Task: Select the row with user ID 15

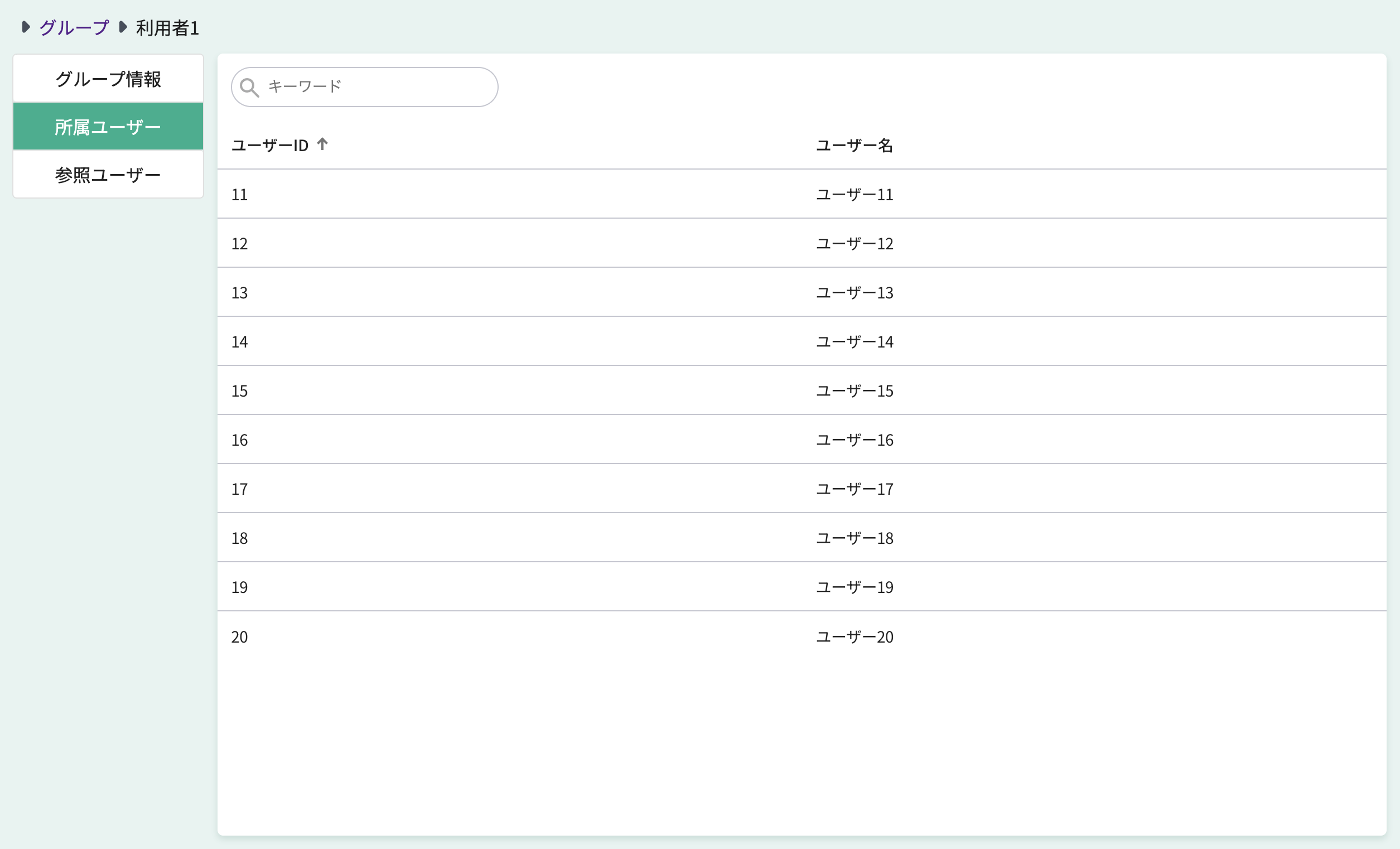Action: point(239,391)
